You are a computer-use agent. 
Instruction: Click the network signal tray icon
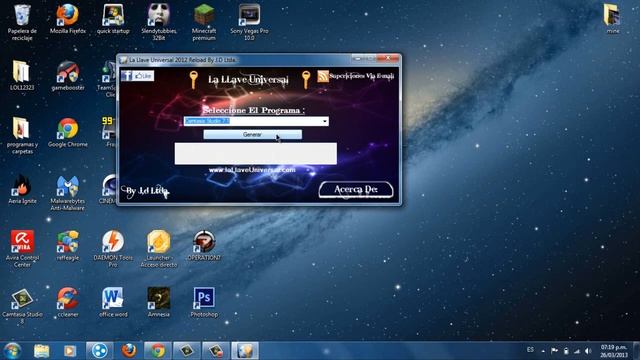(x=577, y=351)
